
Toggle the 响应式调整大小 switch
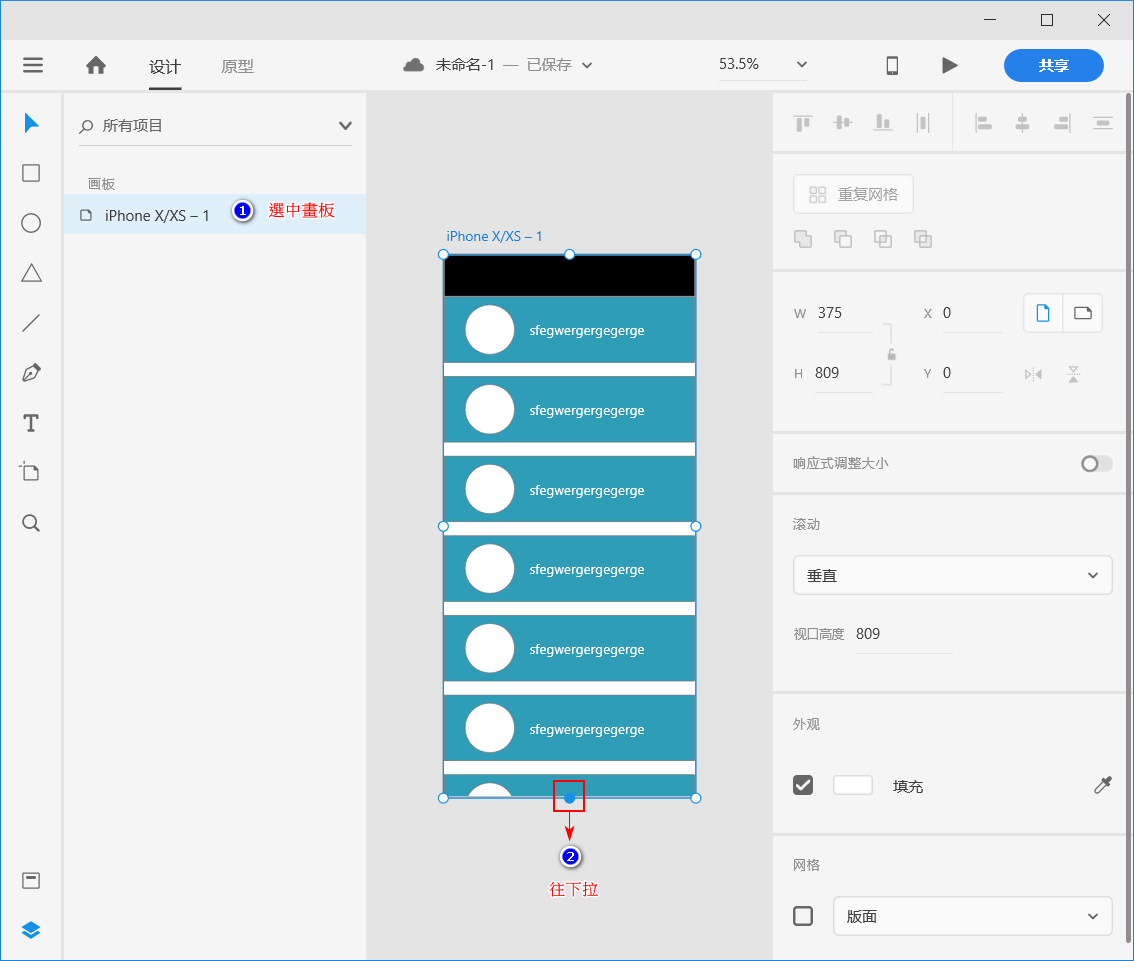click(x=1095, y=463)
